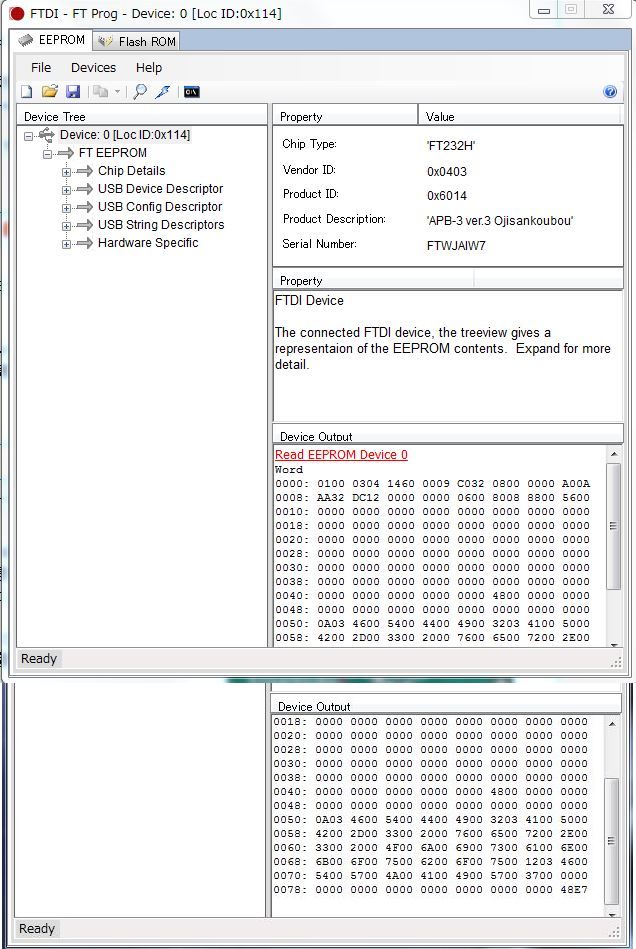Click the Property column header in the top grid
This screenshot has width=636, height=949.
346,116
